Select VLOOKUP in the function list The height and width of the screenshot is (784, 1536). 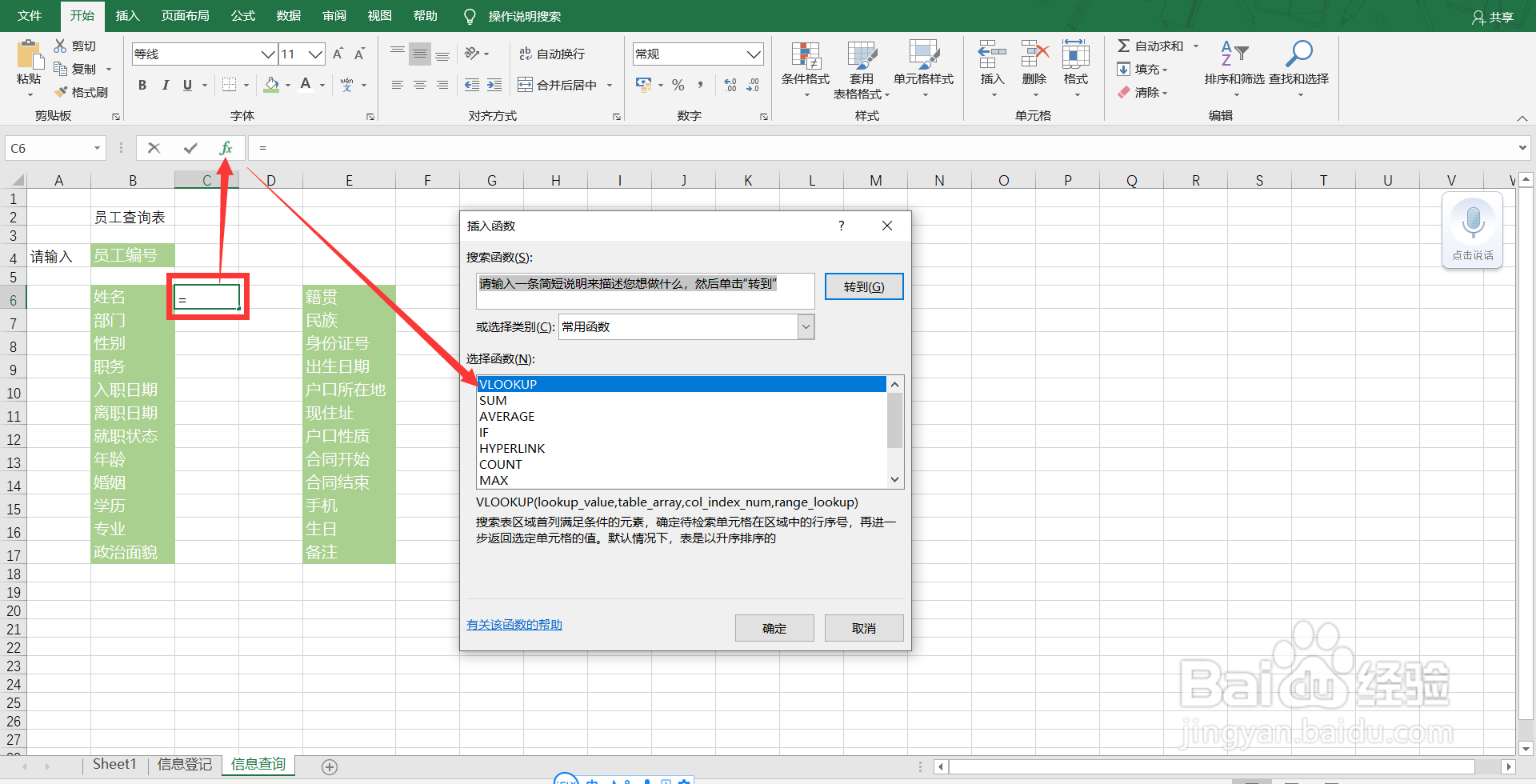(507, 384)
